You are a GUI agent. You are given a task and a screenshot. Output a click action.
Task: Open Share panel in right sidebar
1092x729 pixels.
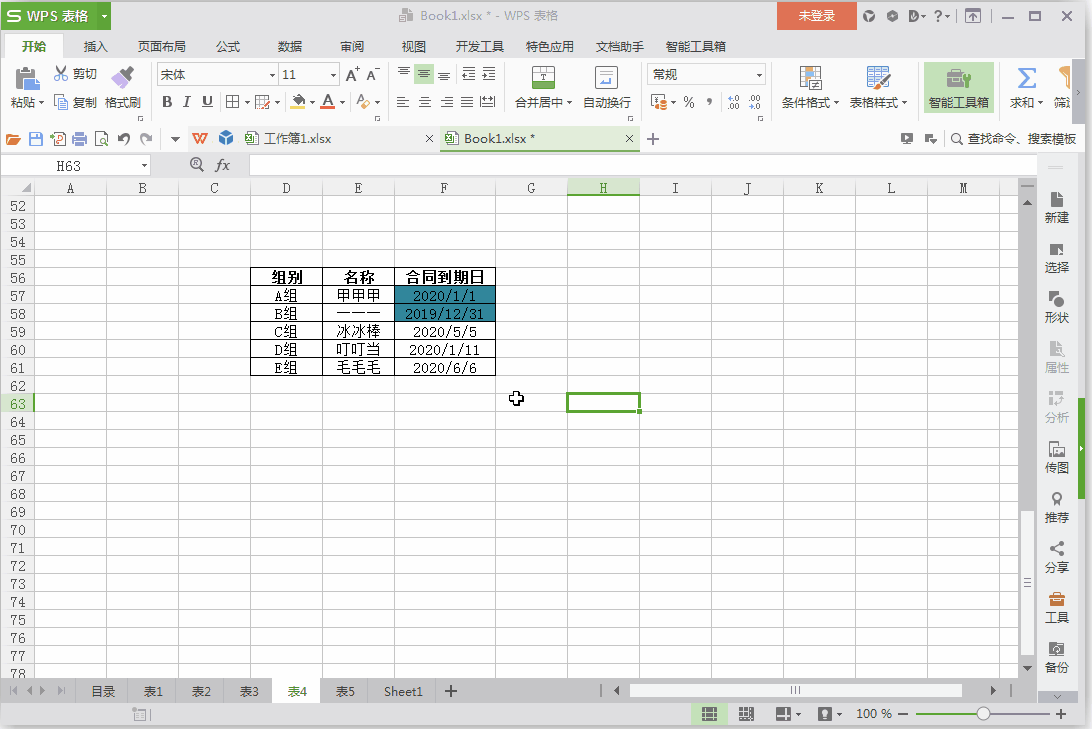[x=1056, y=557]
